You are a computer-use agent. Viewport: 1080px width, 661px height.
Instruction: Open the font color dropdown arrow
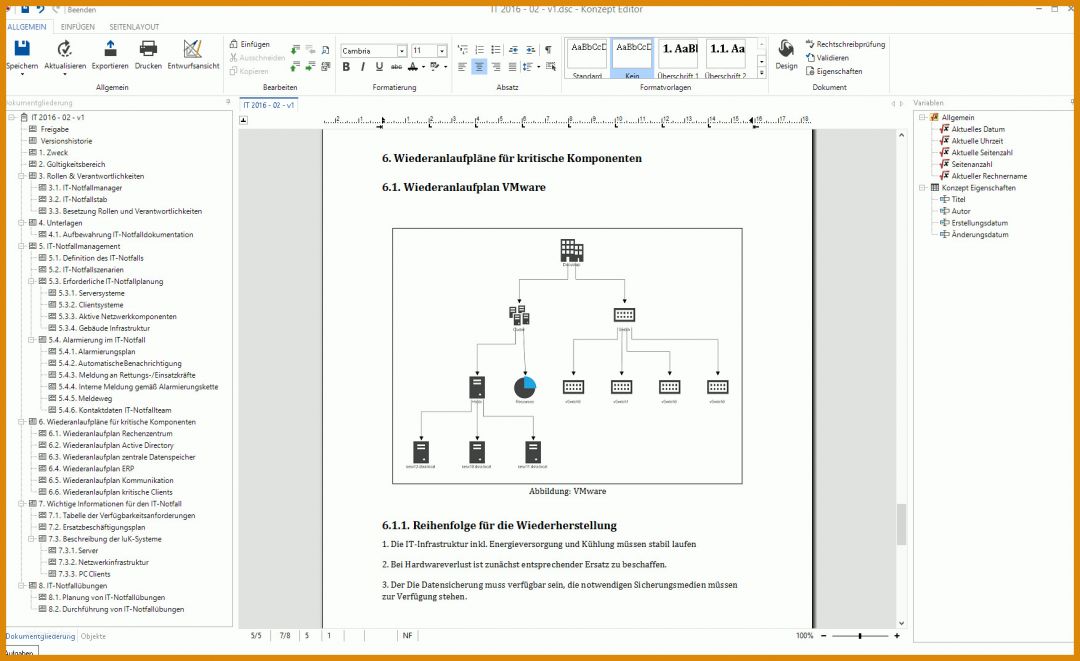click(424, 67)
